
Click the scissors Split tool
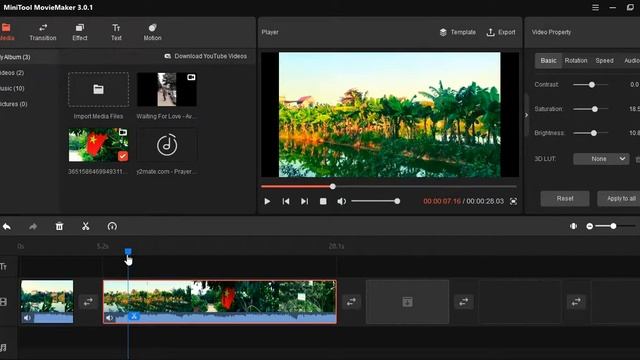click(x=85, y=226)
